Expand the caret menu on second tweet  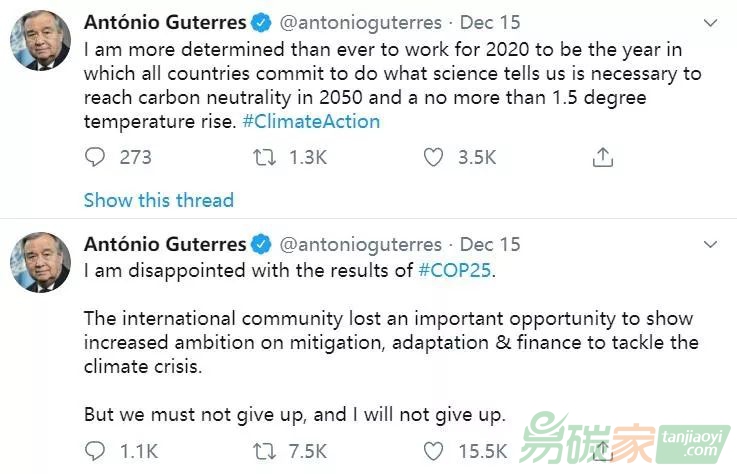click(711, 244)
